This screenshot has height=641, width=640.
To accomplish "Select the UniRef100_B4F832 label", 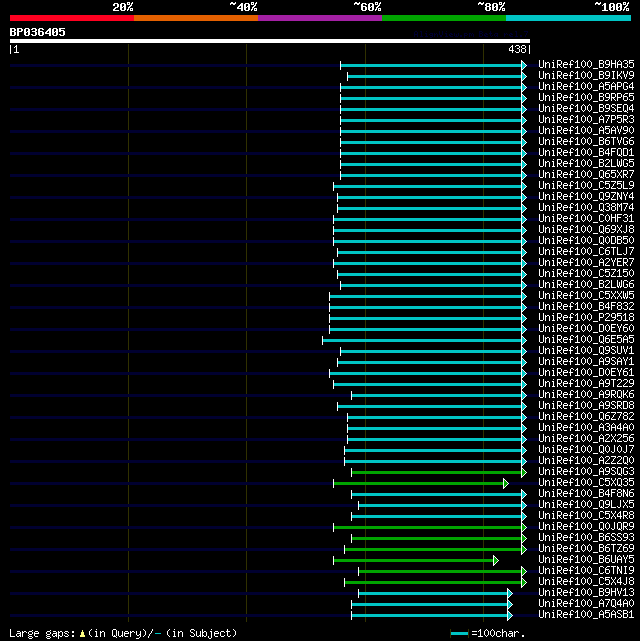I will click(586, 307).
